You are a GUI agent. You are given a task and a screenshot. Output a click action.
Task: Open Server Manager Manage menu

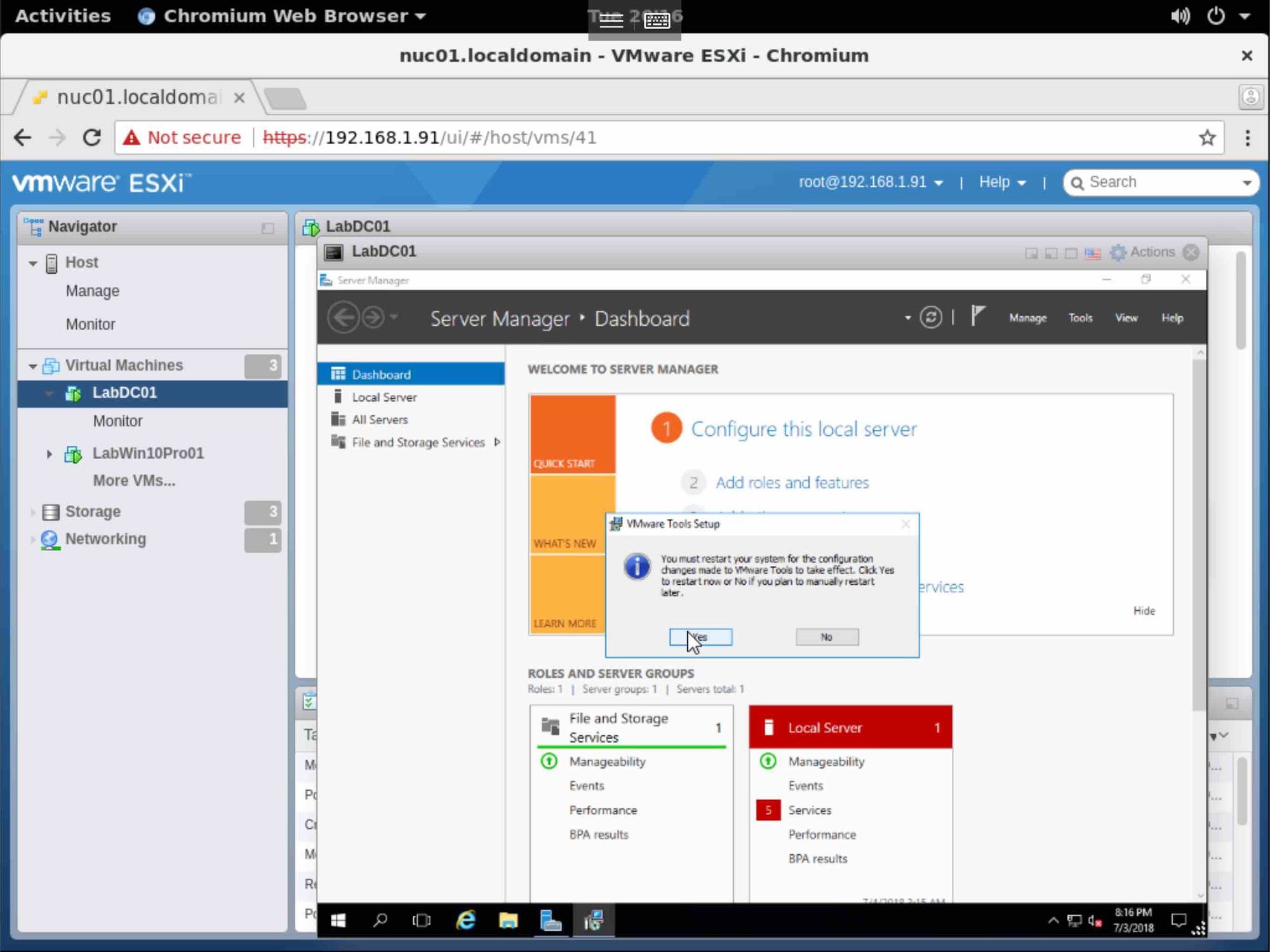pyautogui.click(x=1027, y=318)
